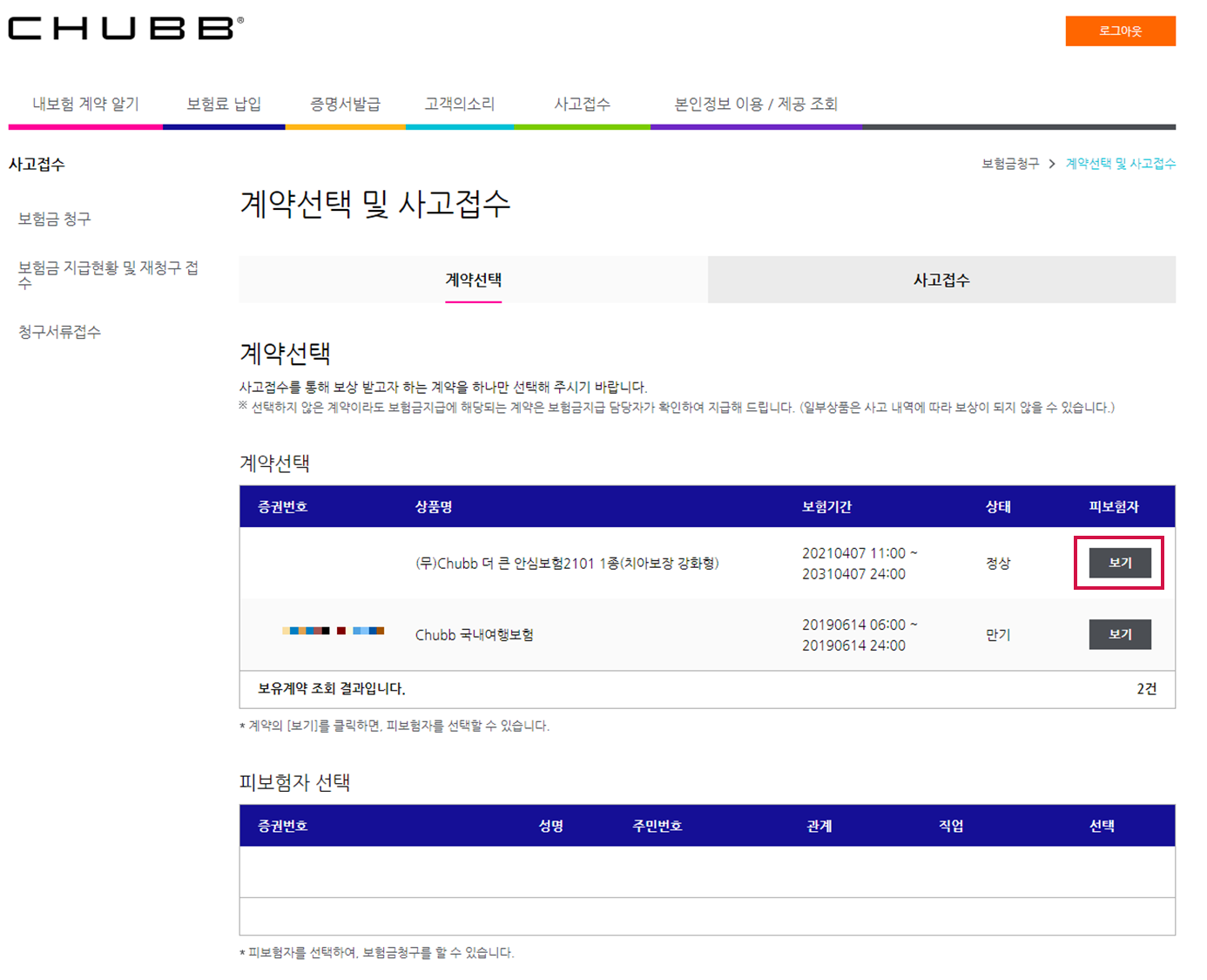Switch to the 계약선택 step tab
The width and height of the screenshot is (1207, 980).
pos(473,280)
